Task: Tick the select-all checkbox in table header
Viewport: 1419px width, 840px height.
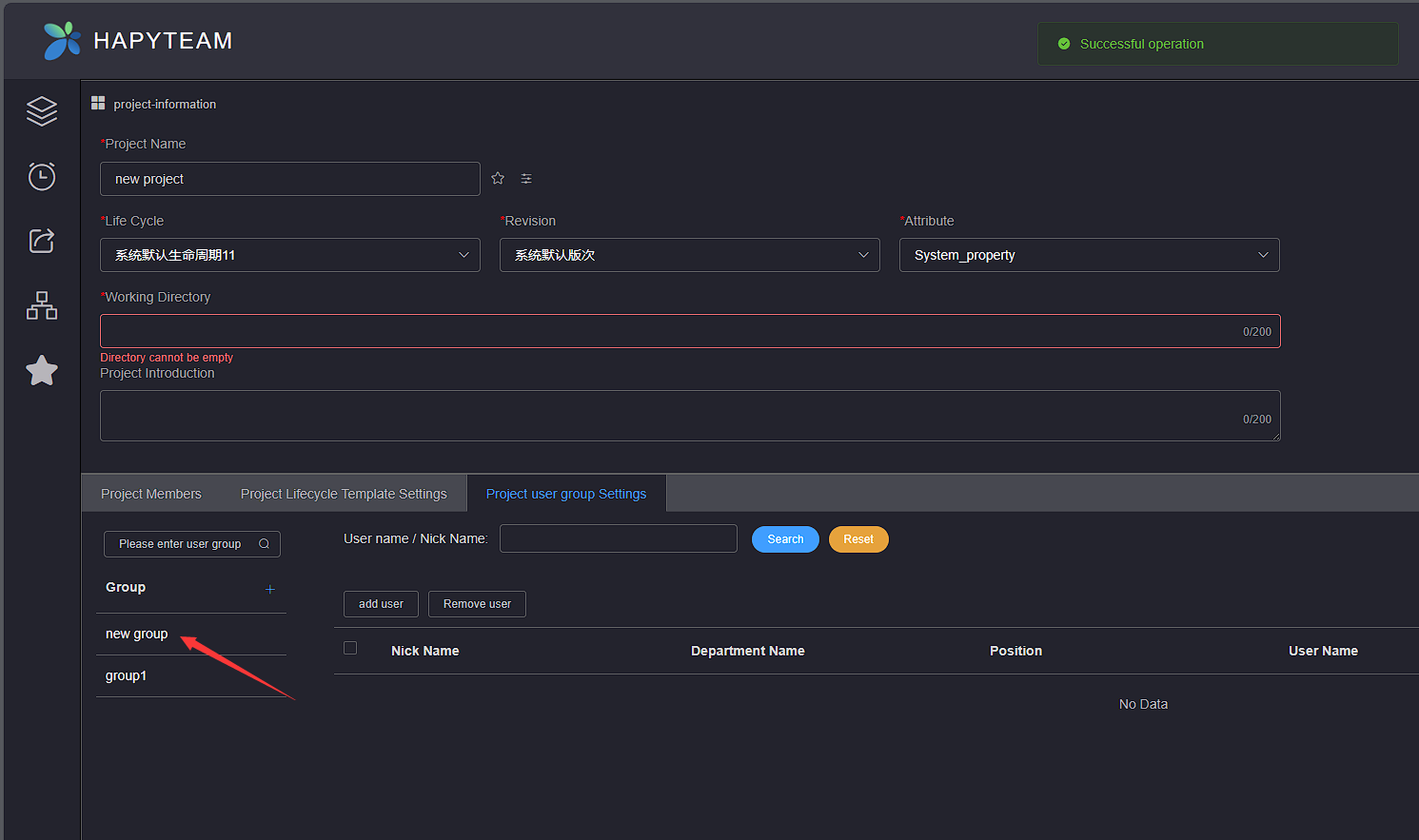Action: point(350,648)
